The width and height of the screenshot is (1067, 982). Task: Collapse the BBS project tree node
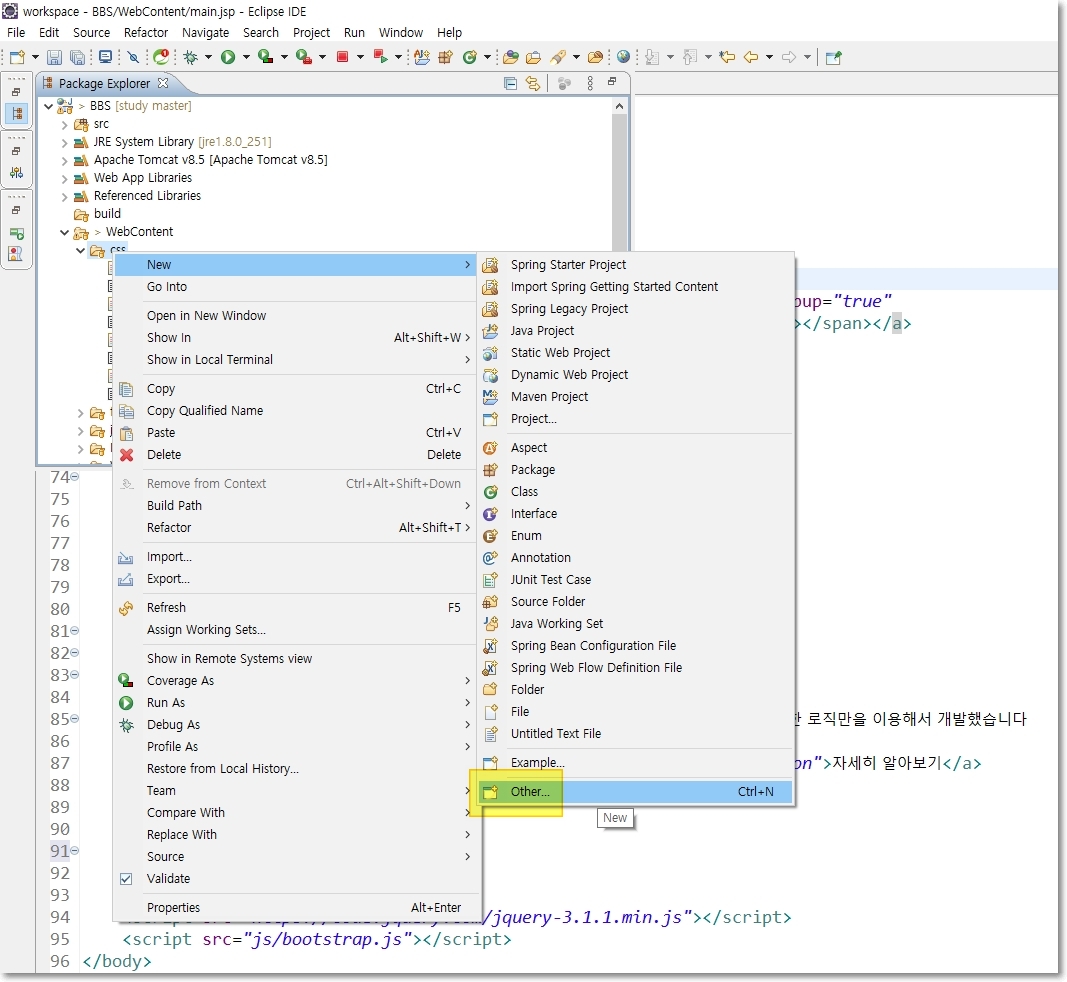click(x=48, y=106)
